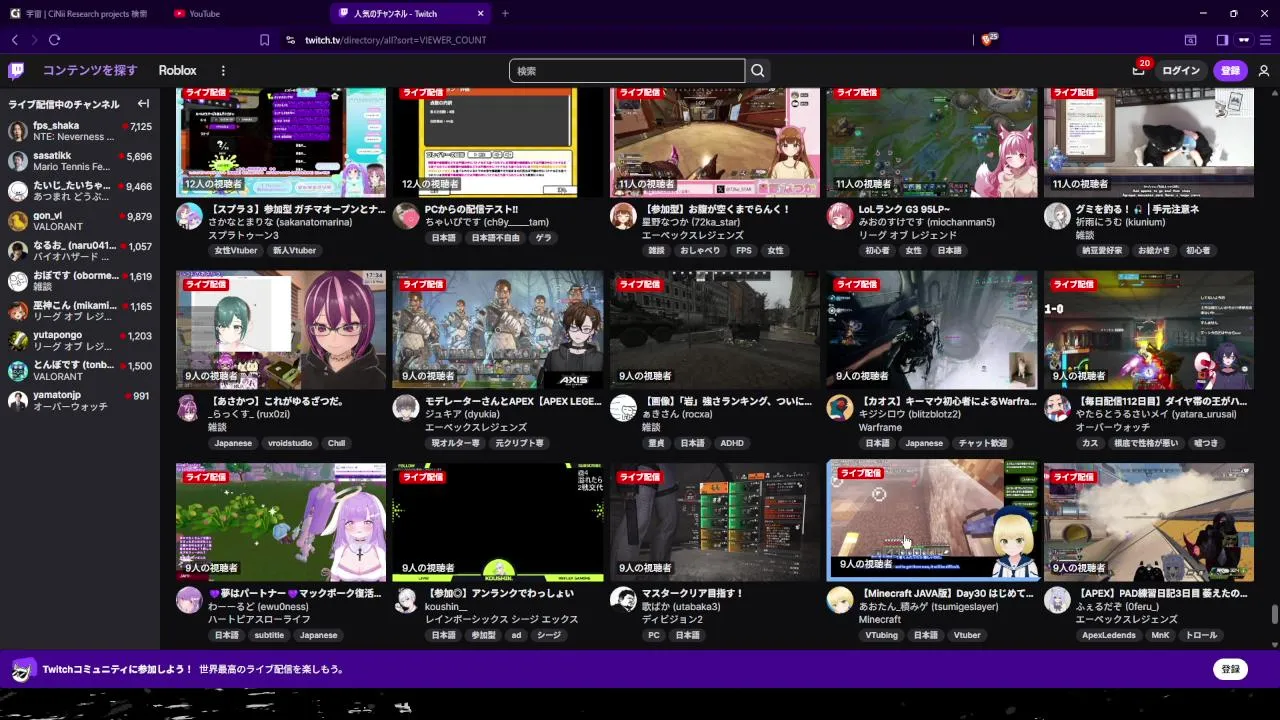1280x720 pixels.
Task: Click the ADHD tag
Action: coord(732,443)
